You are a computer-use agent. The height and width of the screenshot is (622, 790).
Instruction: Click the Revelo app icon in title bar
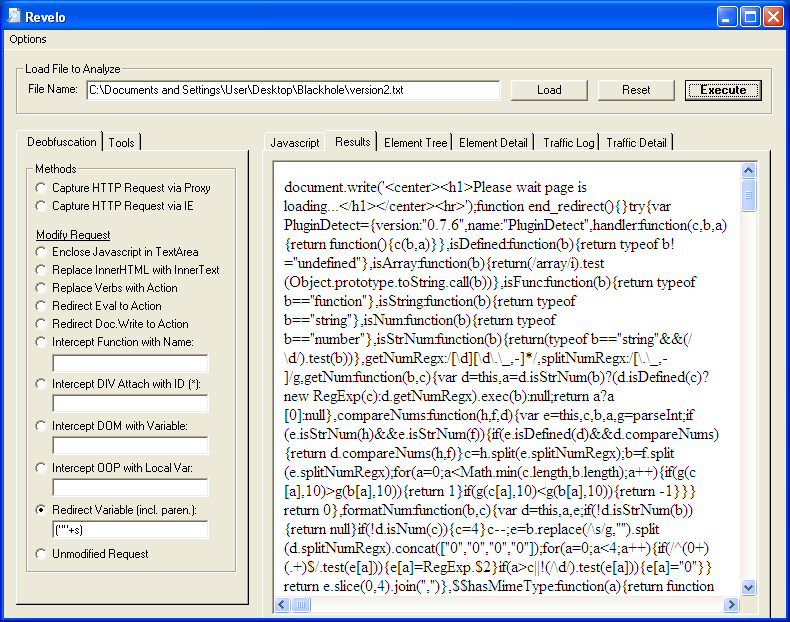(14, 16)
